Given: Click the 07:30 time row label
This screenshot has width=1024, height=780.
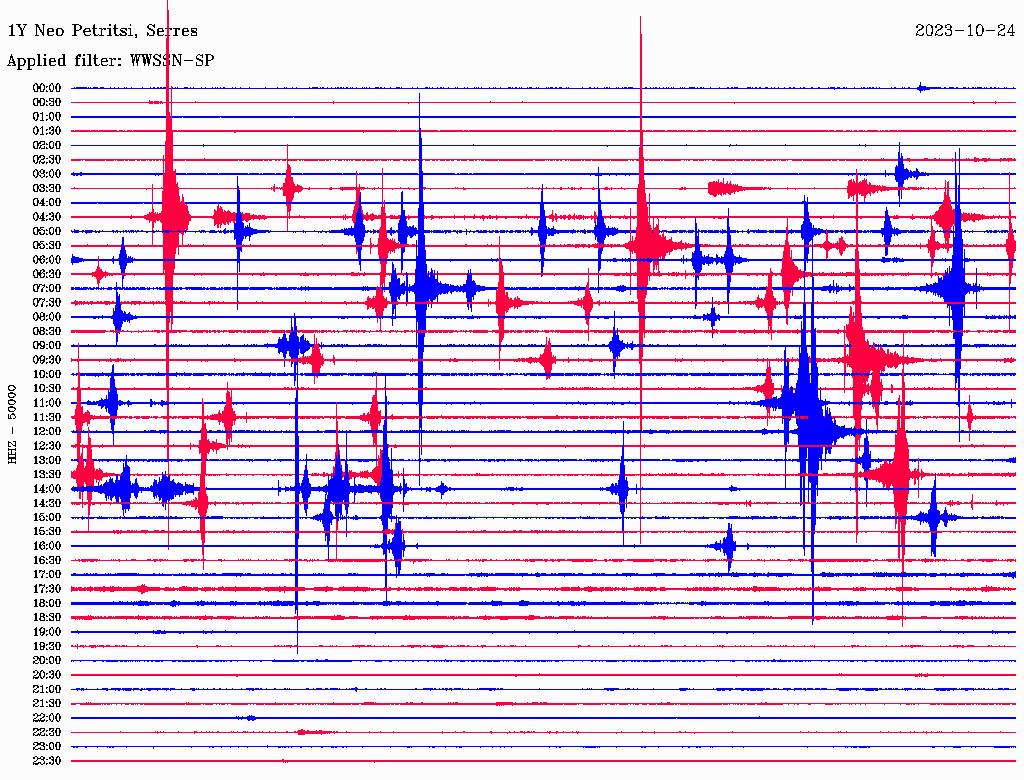Looking at the screenshot, I should (x=47, y=303).
